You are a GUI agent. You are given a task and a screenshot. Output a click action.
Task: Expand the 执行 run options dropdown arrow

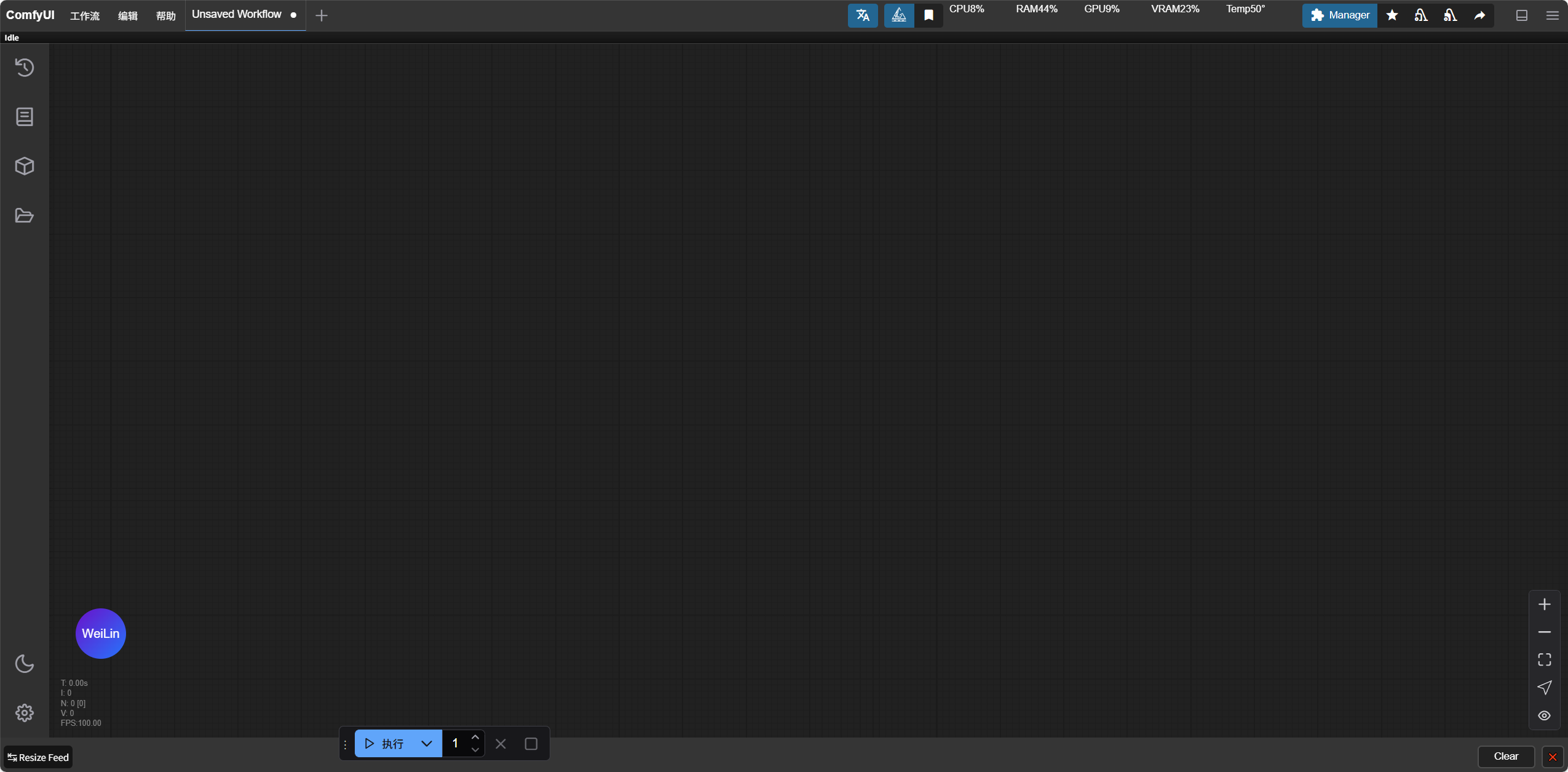tap(427, 744)
